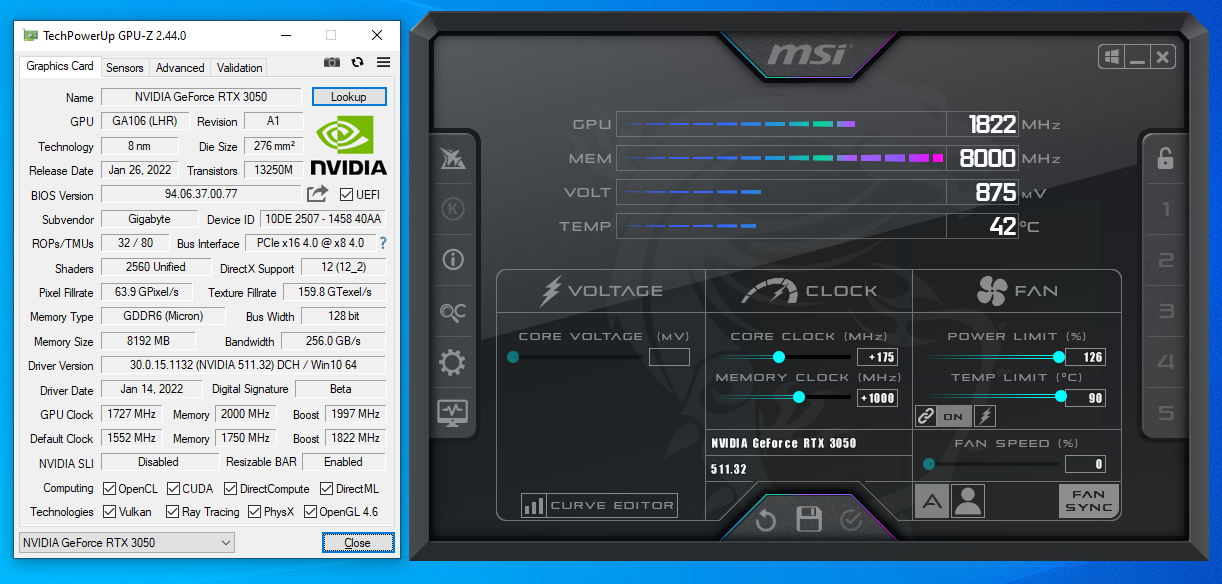Screen dimensions: 1222x584
Task: Switch to the Sensors tab
Action: pos(125,68)
